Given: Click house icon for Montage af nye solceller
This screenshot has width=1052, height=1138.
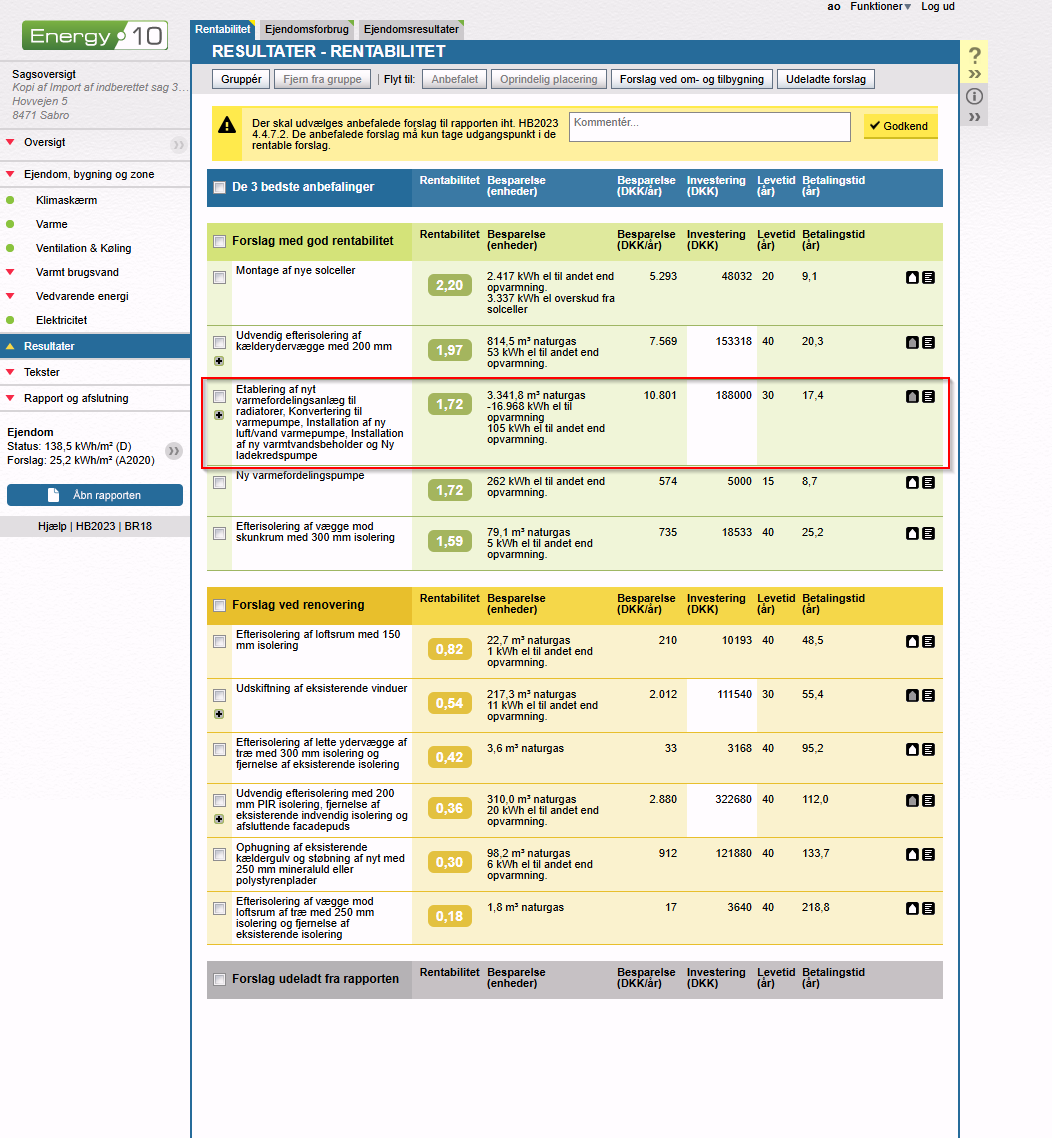Looking at the screenshot, I should click(x=912, y=278).
